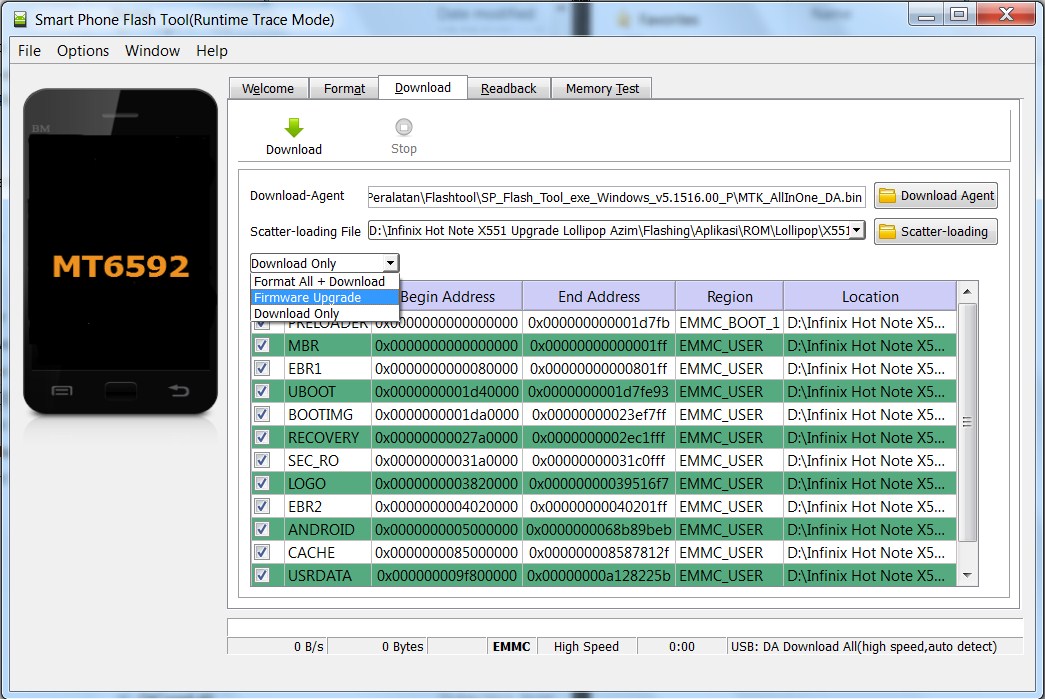
Task: Open the Memory Test tab
Action: [x=602, y=89]
